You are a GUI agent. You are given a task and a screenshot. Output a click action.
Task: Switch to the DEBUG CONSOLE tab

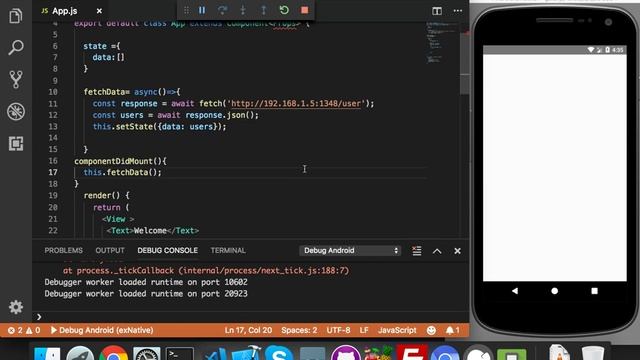[167, 251]
